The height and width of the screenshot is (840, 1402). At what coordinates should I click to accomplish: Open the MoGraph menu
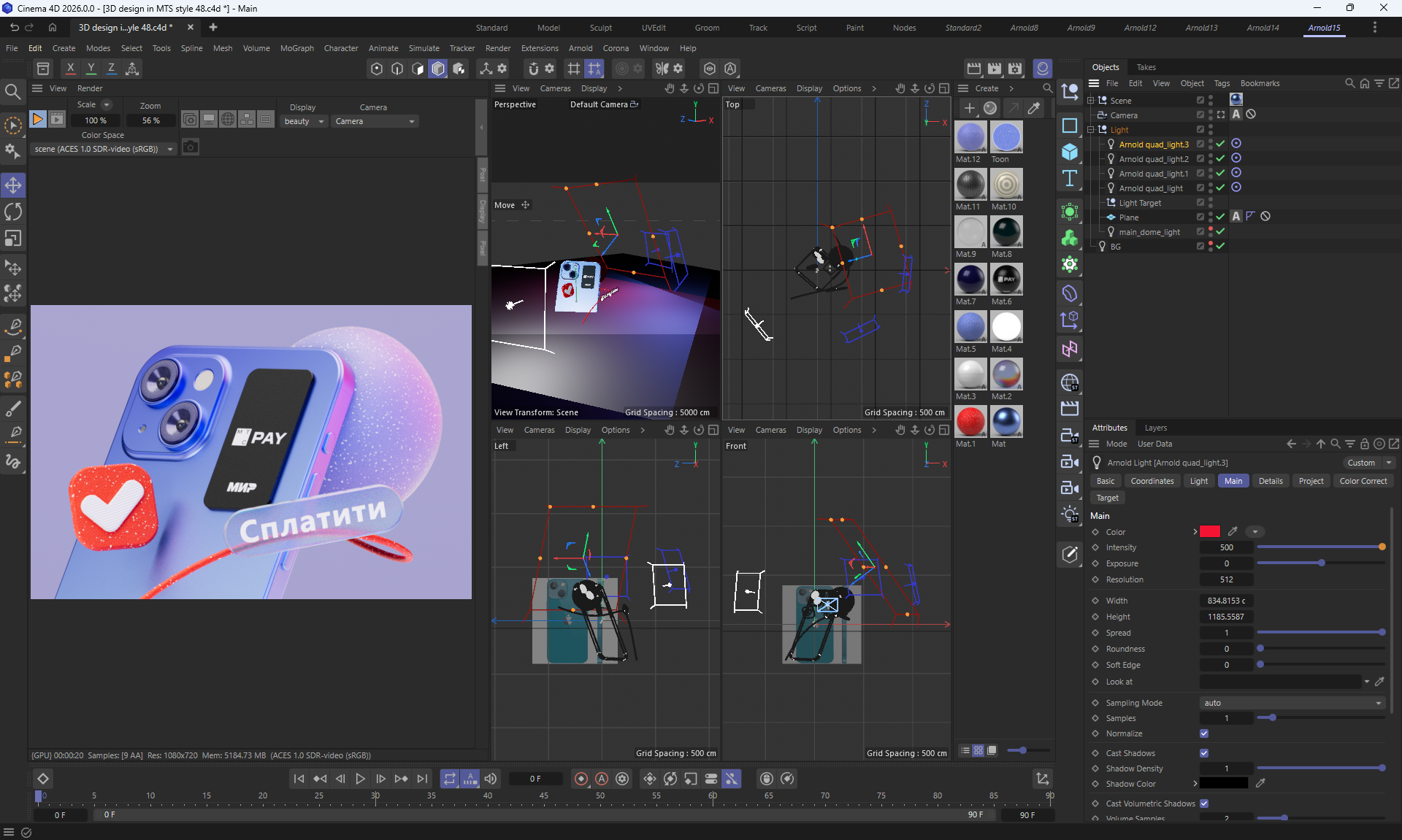(x=296, y=48)
